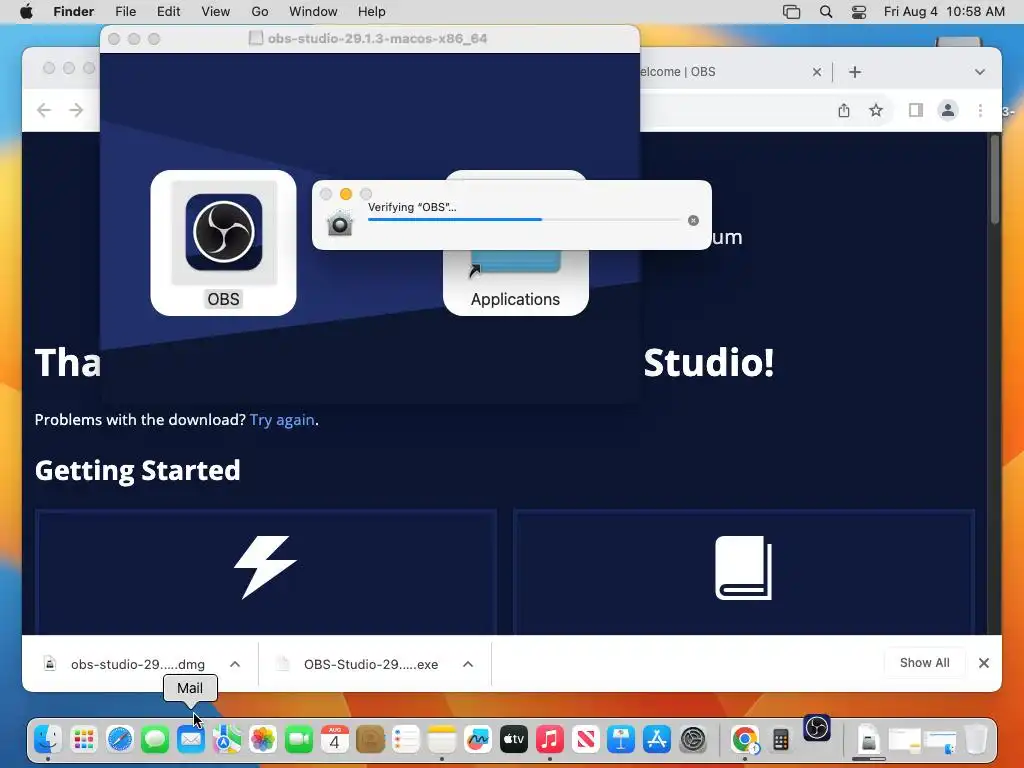
Task: Open Chrome profile avatar menu
Action: pyautogui.click(x=948, y=110)
